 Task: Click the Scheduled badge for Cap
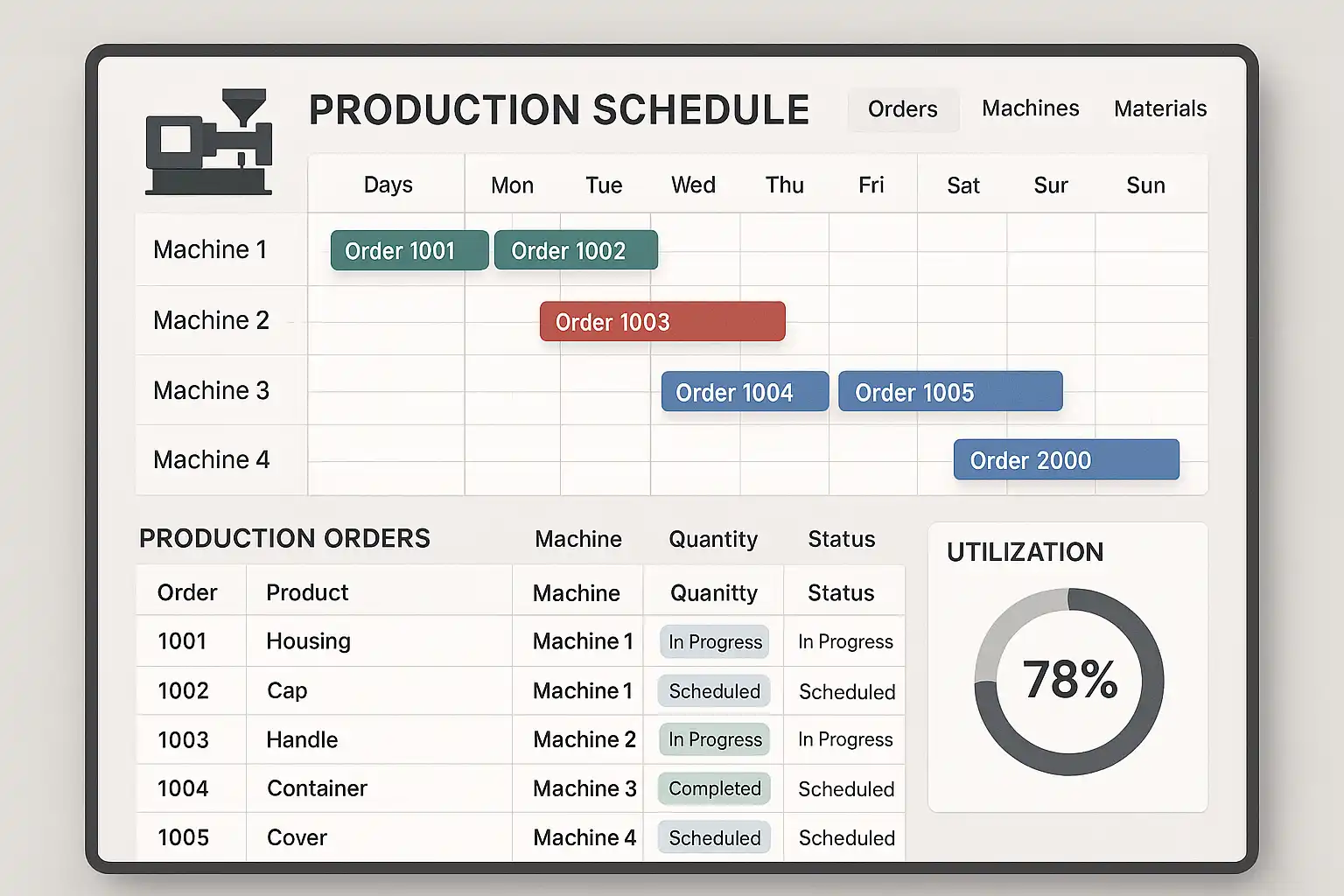click(x=714, y=691)
